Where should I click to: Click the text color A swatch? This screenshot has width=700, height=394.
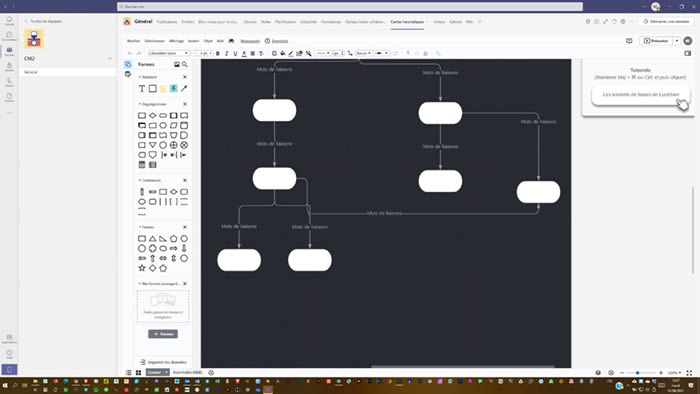click(x=244, y=54)
